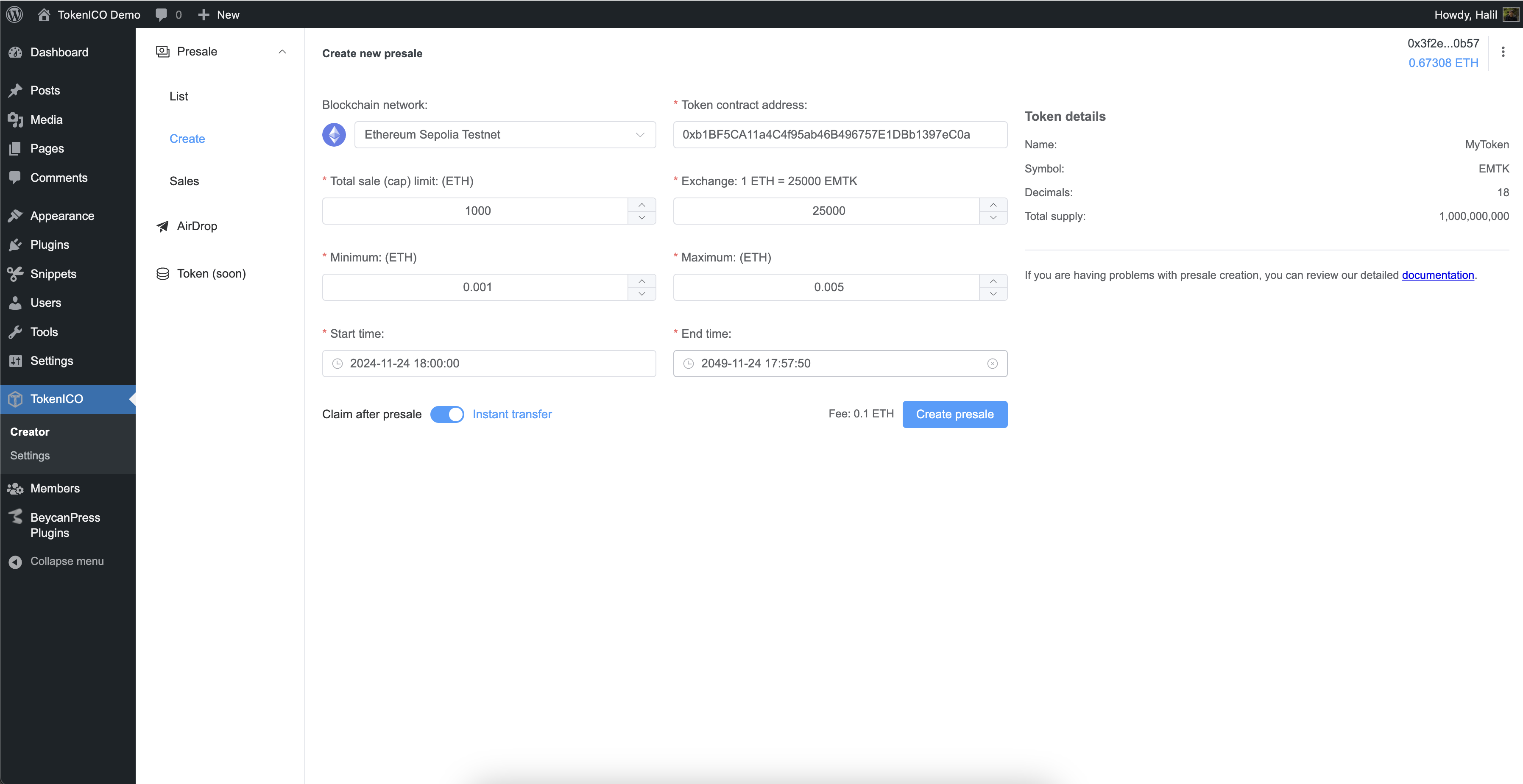Increase the Minimum ETH value
Screen dimensions: 1523x784
coord(642,281)
